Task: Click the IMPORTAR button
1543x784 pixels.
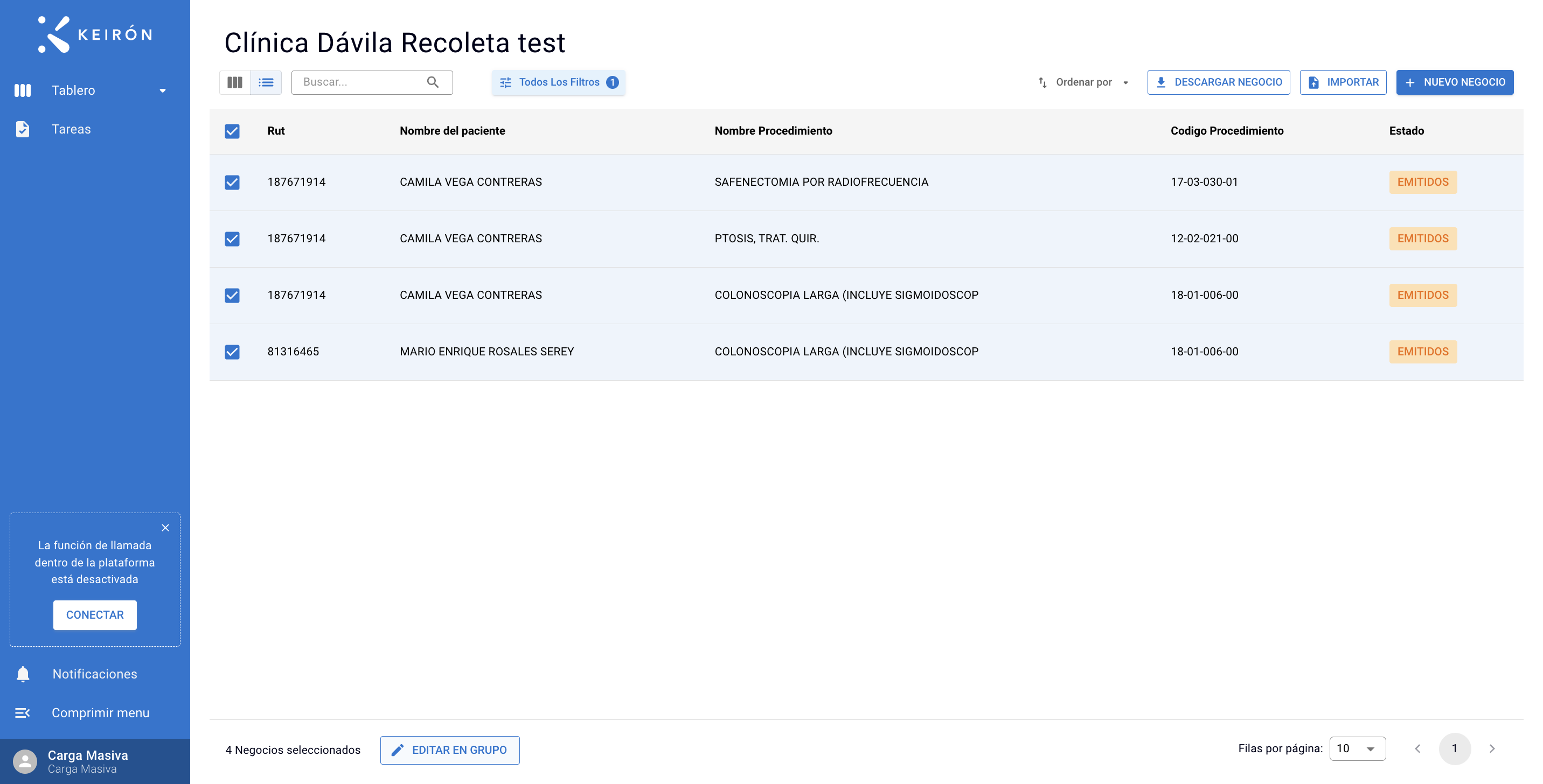Action: tap(1343, 82)
